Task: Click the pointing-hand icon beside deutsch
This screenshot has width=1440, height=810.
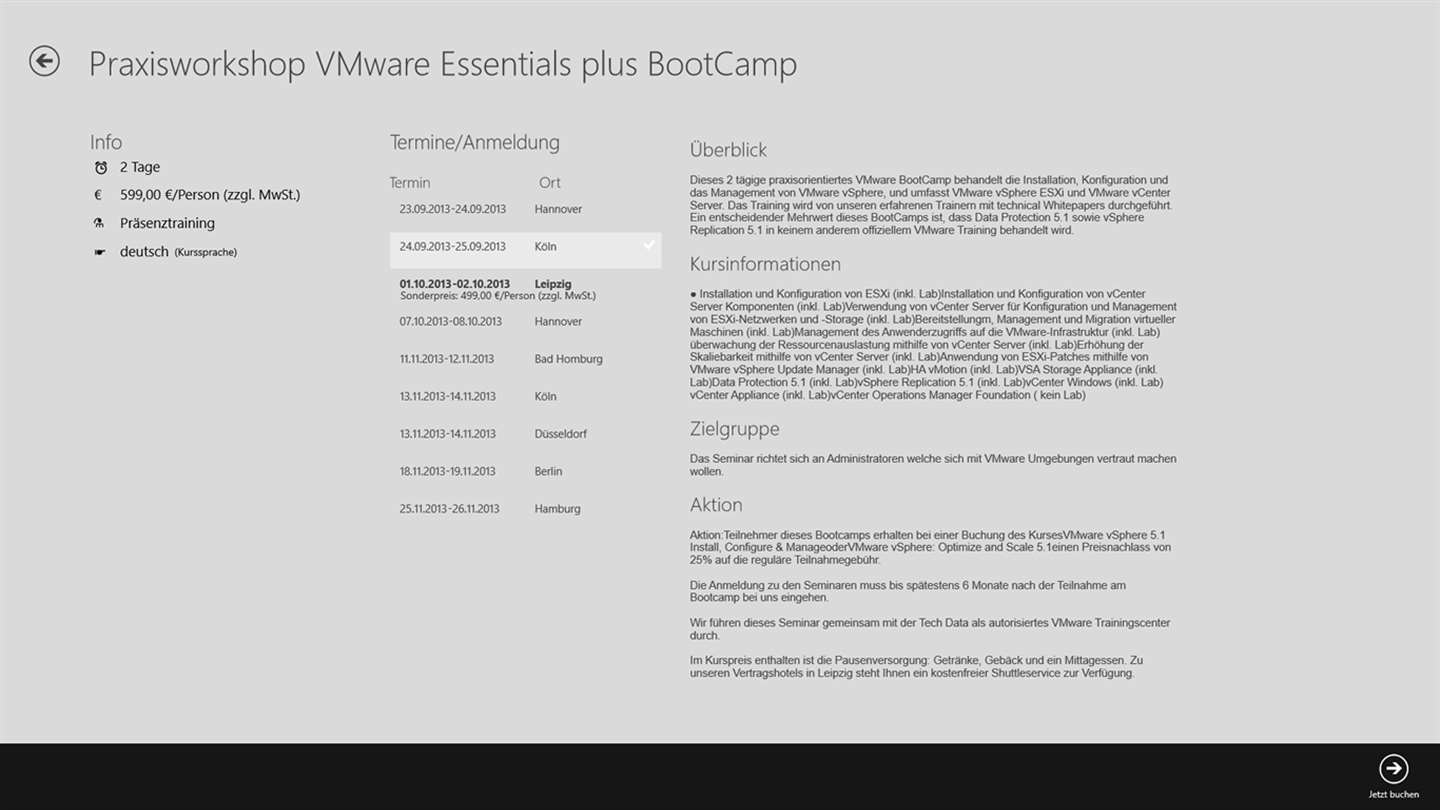Action: (x=100, y=252)
